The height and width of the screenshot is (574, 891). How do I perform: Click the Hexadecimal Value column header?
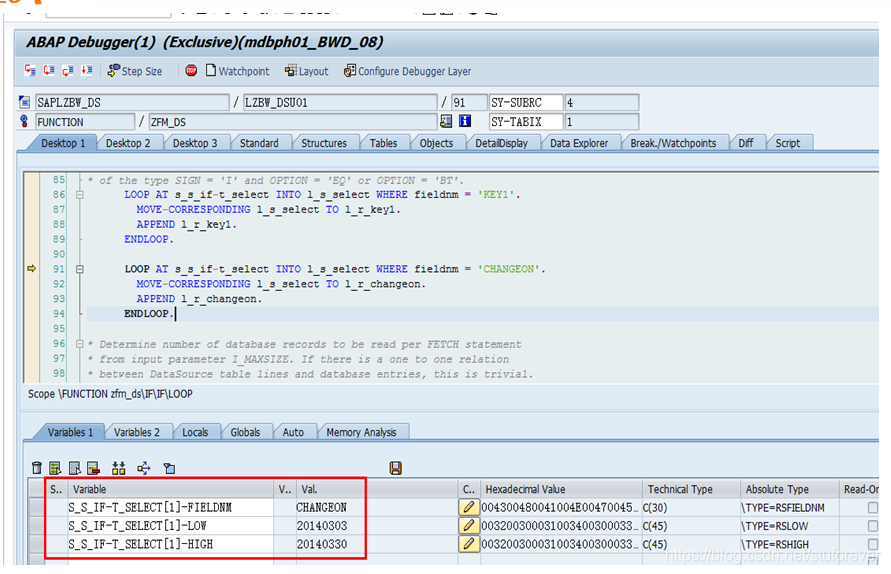point(561,489)
